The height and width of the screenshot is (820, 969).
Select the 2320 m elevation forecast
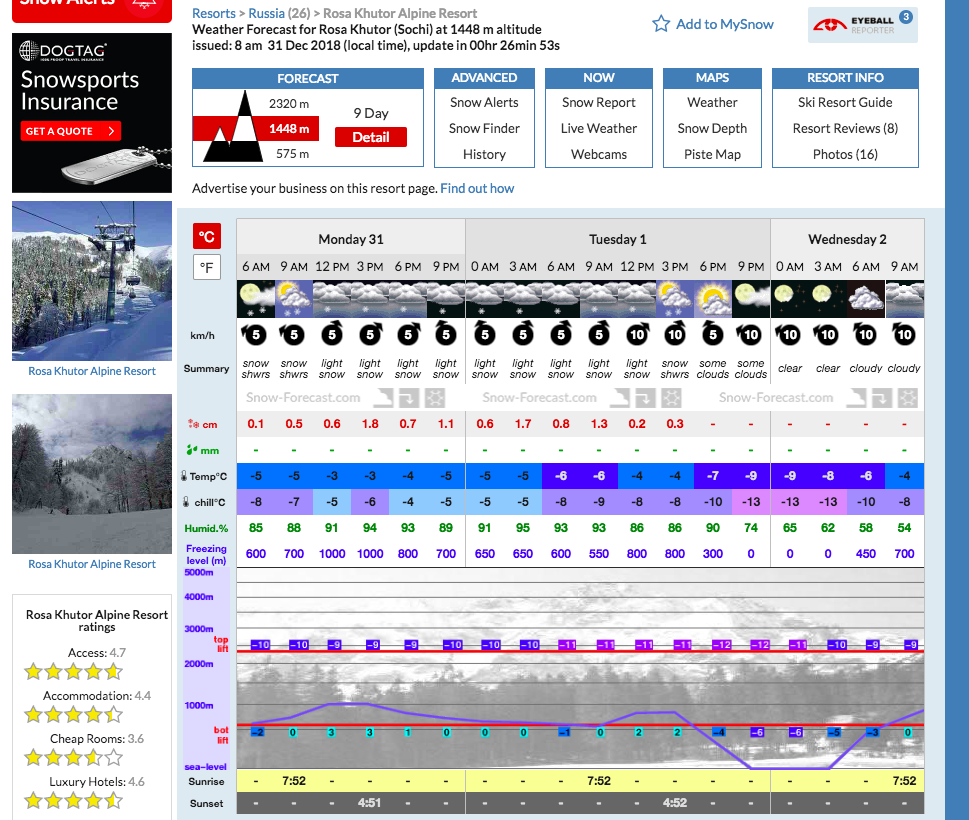289,104
